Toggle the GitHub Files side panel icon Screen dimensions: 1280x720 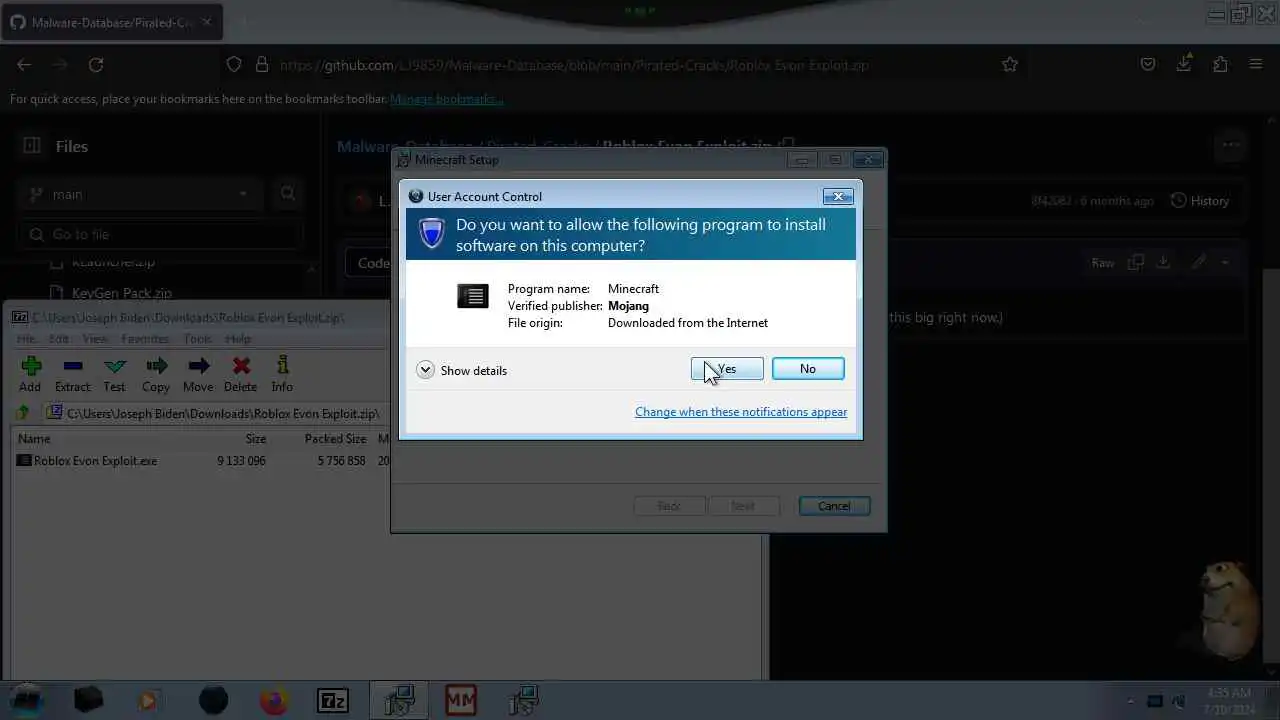32,146
